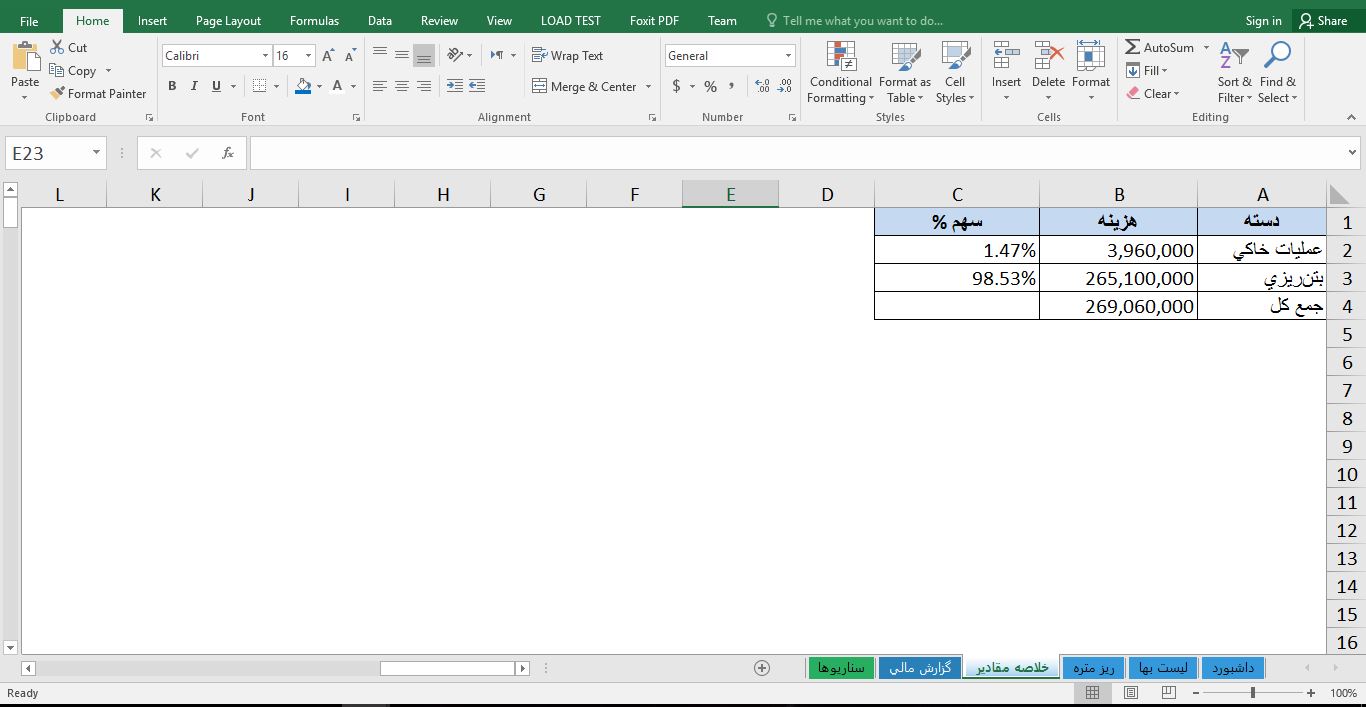Add a new sheet with plus button

click(x=762, y=667)
